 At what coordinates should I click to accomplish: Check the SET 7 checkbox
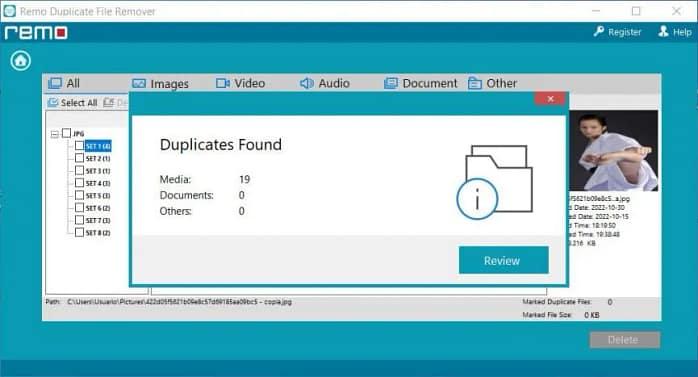coord(79,220)
